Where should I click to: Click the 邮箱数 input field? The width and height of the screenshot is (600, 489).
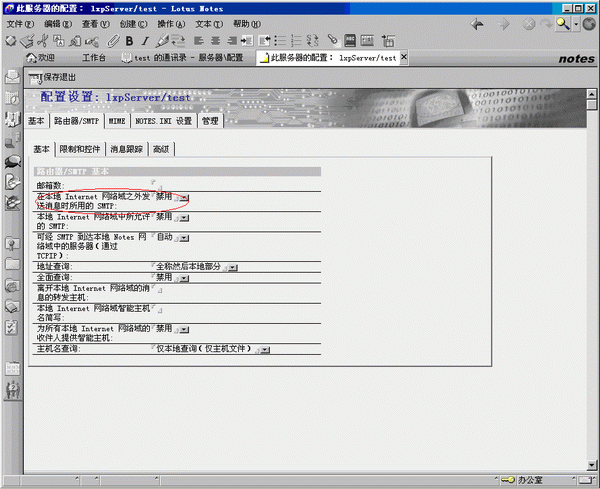[155, 185]
